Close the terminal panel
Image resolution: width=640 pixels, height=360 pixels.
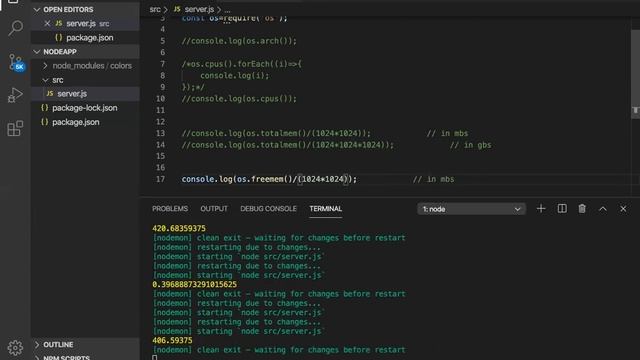click(x=623, y=209)
